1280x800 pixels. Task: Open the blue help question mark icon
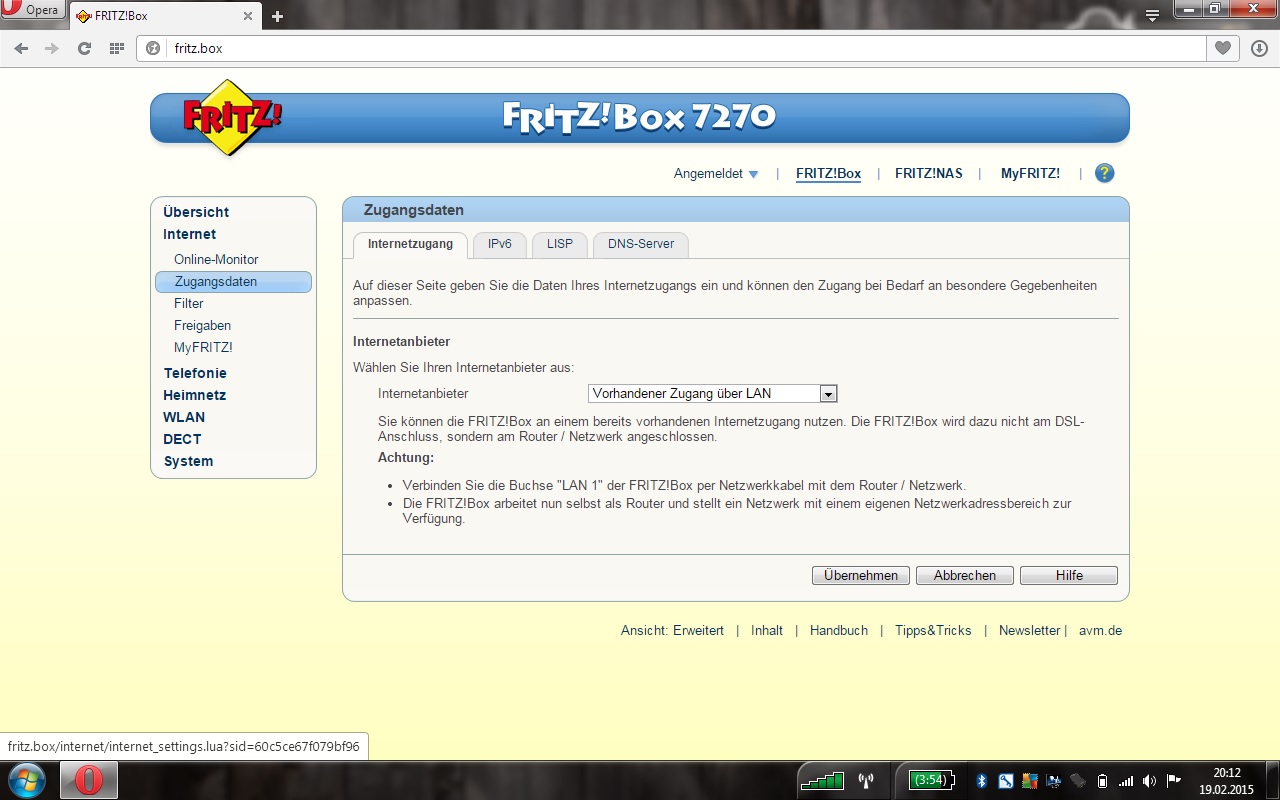tap(1104, 173)
